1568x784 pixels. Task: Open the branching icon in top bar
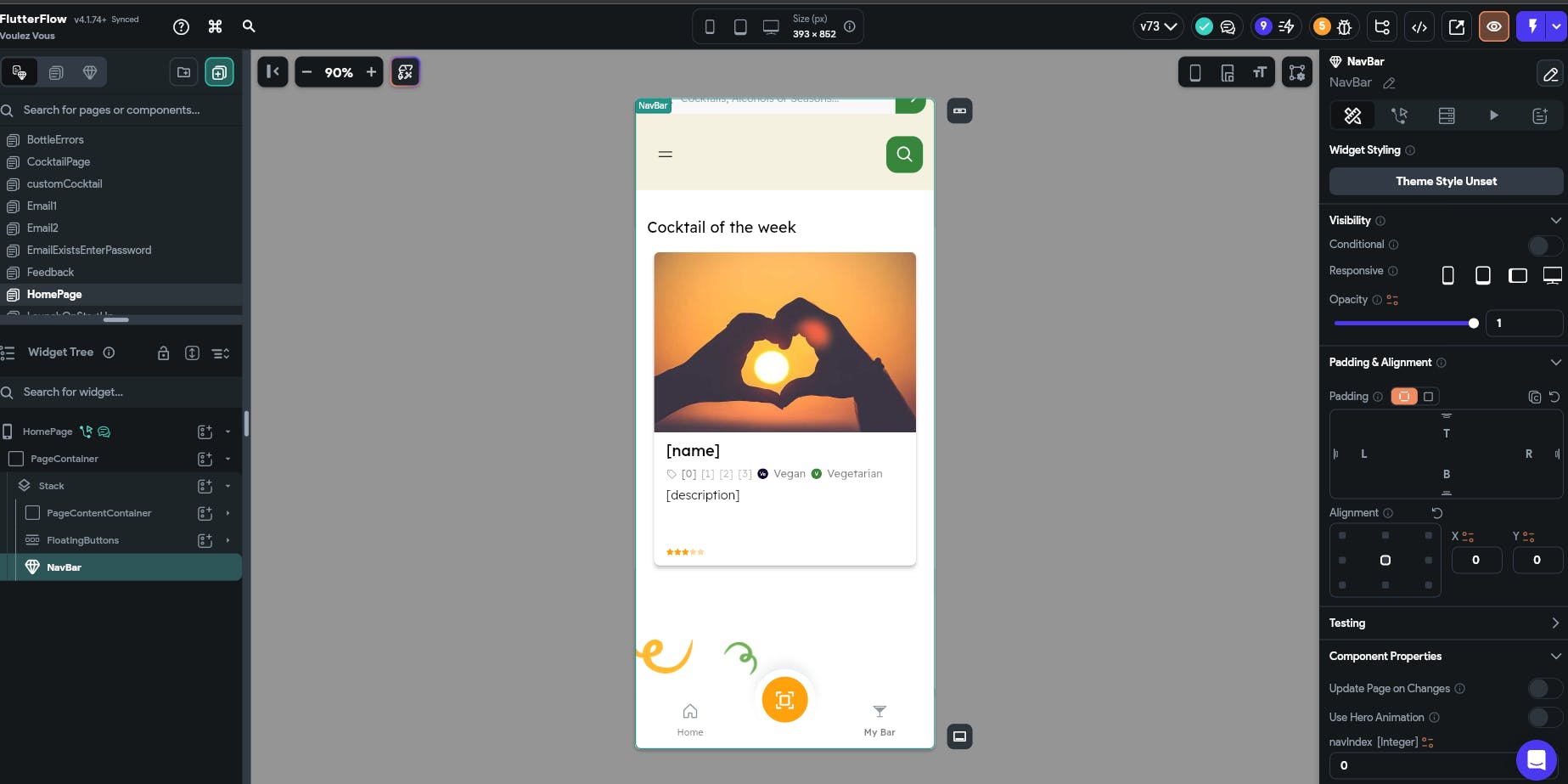coord(1382,26)
